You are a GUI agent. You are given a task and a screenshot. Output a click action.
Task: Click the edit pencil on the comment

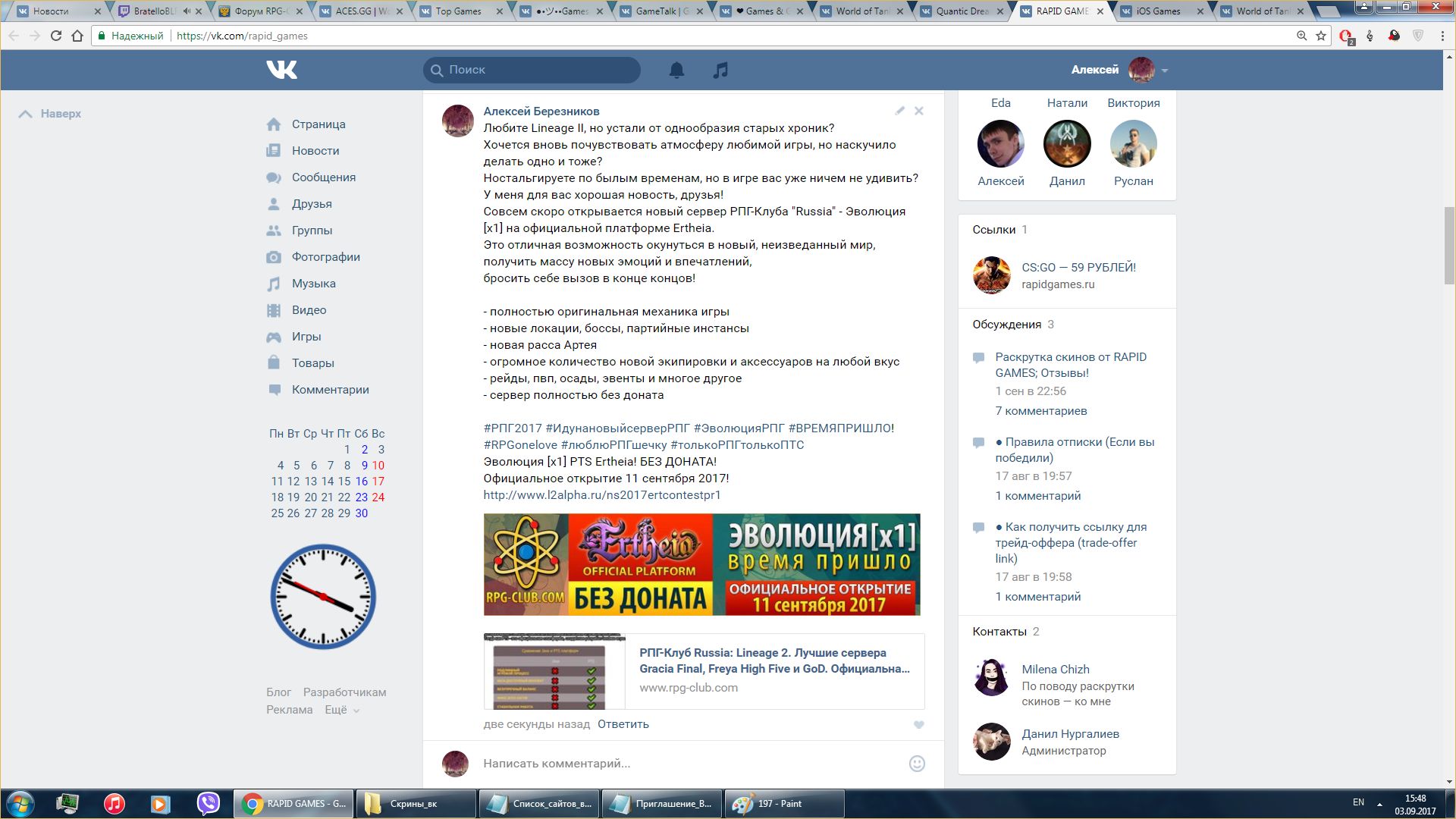899,111
